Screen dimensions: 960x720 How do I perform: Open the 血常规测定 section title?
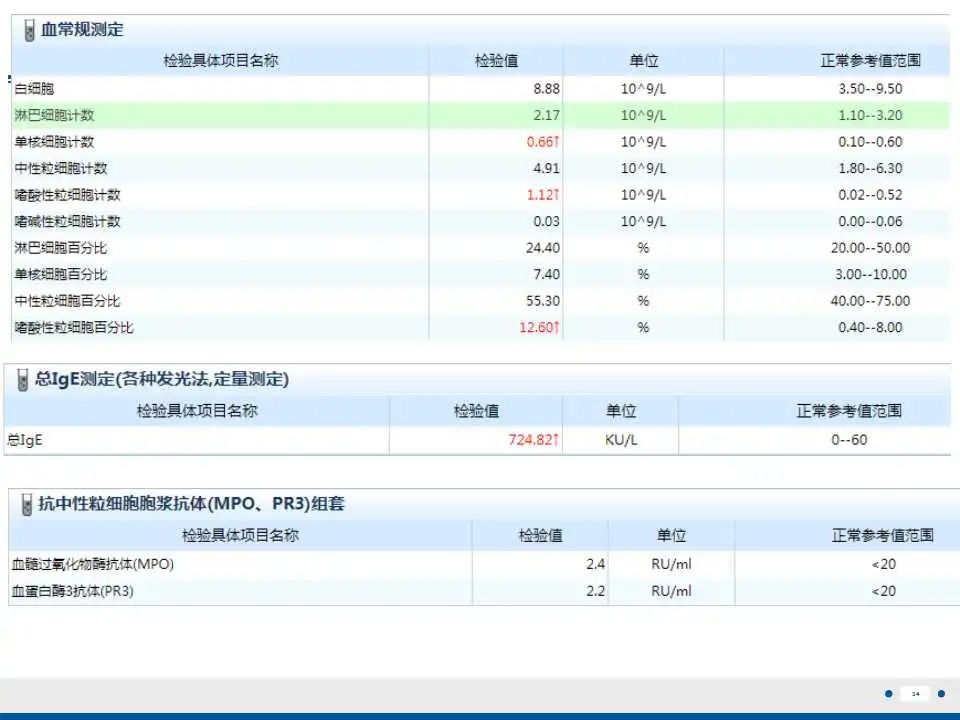click(82, 29)
